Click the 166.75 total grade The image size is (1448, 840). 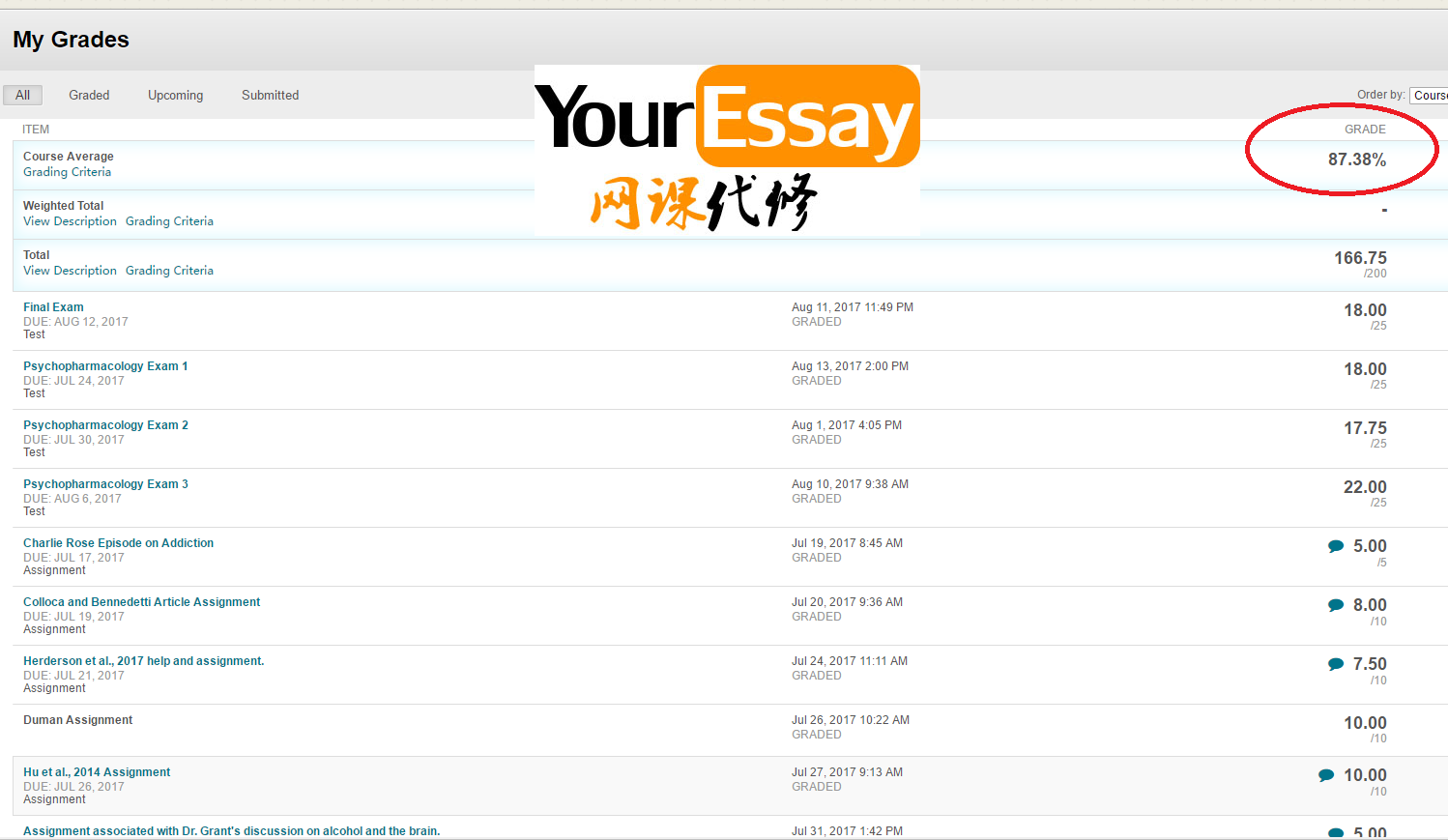pyautogui.click(x=1360, y=258)
